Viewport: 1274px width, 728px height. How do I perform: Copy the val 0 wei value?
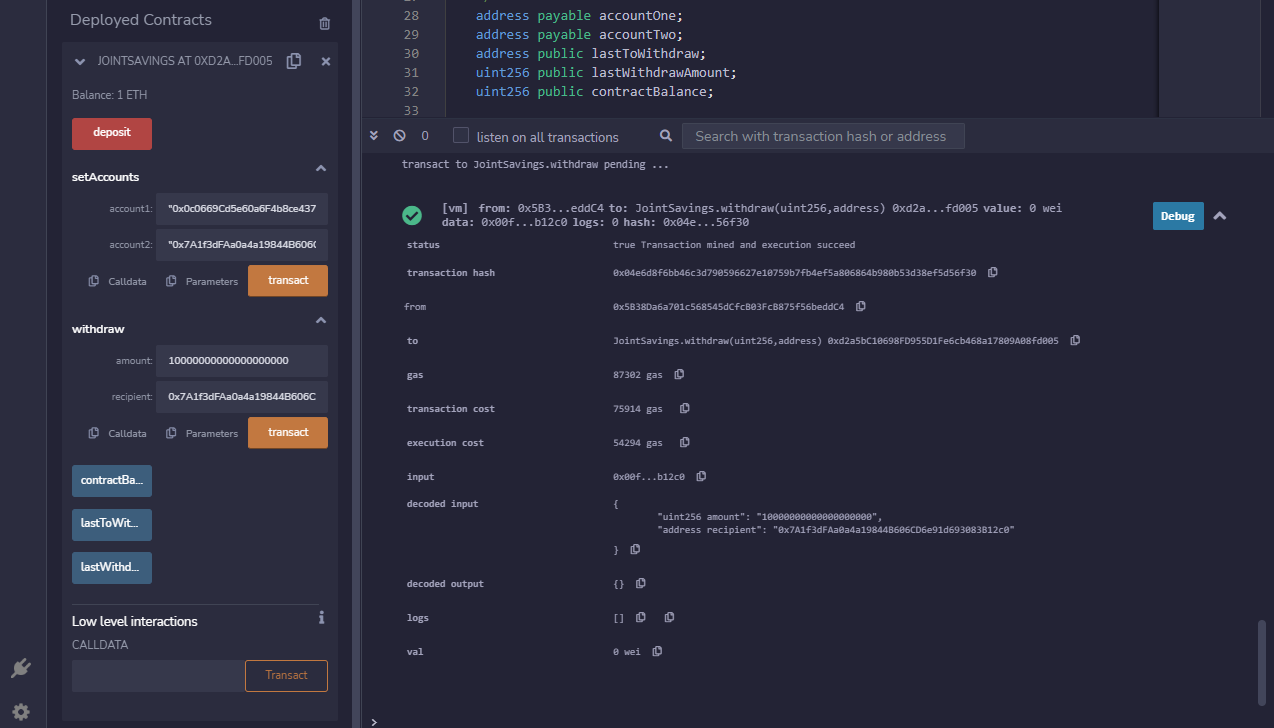[657, 651]
